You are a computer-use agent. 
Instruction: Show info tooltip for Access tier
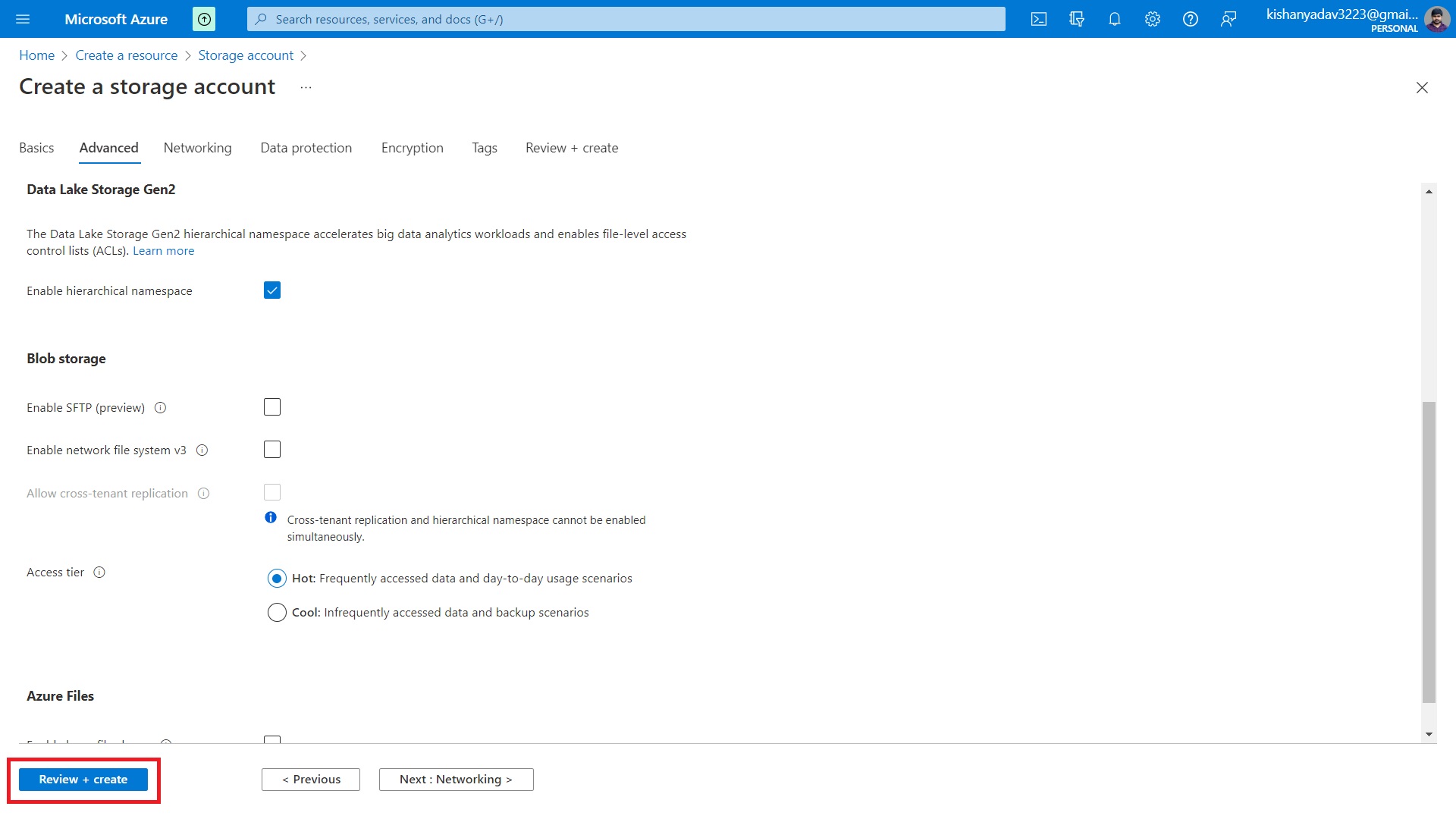pyautogui.click(x=99, y=573)
